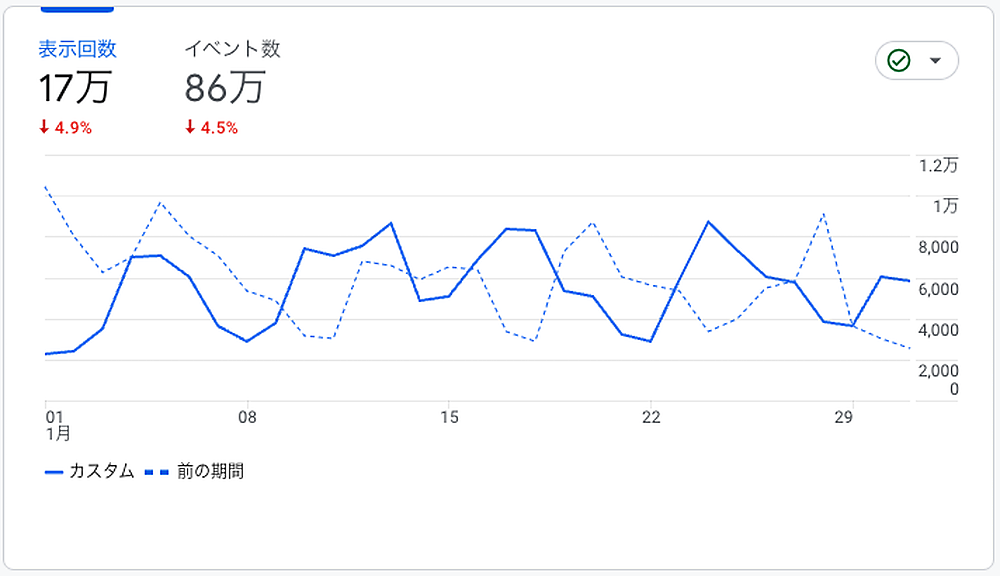The width and height of the screenshot is (1000, 576).
Task: Click the dashed line 前の期間 legend icon
Action: pos(157,471)
